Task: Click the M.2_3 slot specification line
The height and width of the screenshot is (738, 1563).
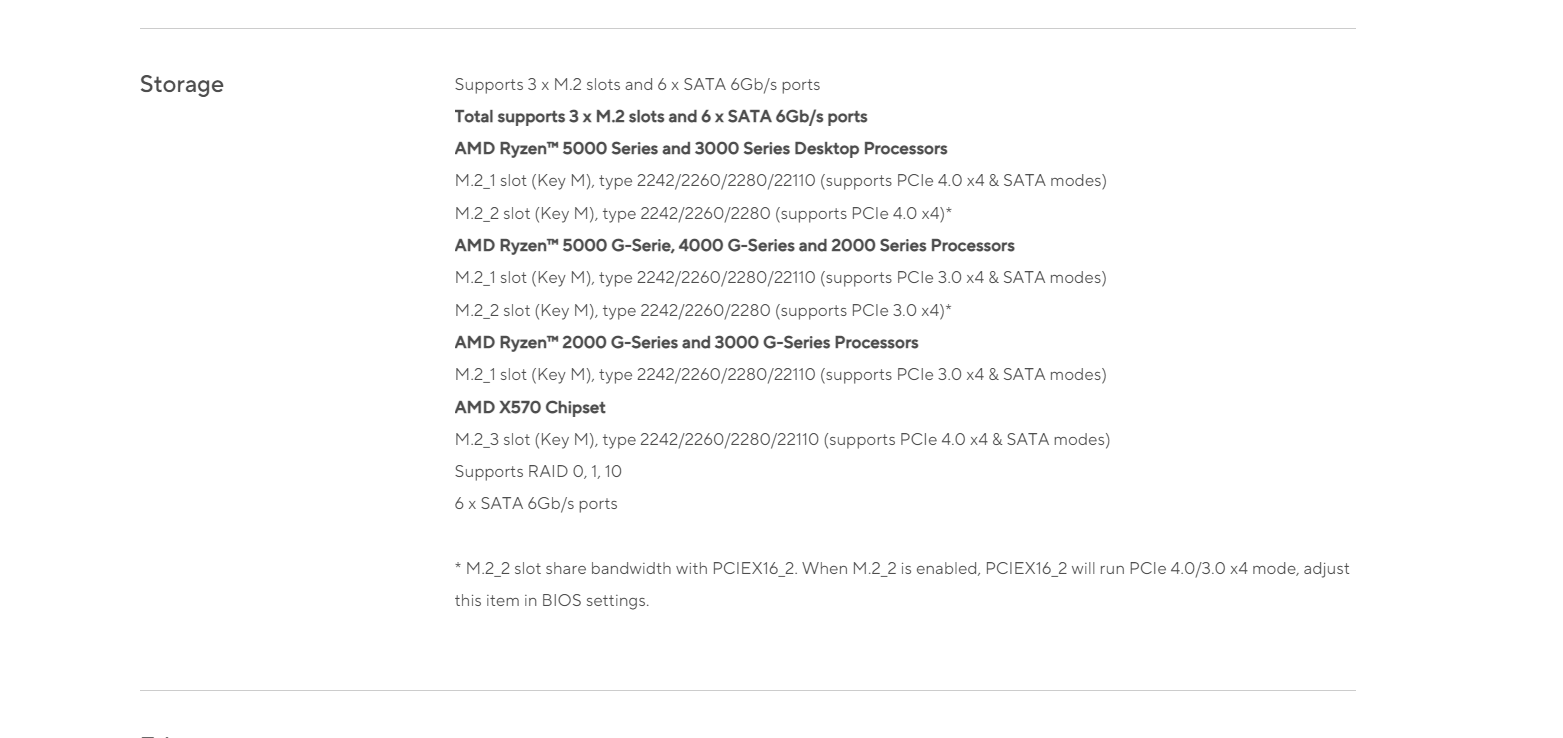Action: (x=783, y=439)
